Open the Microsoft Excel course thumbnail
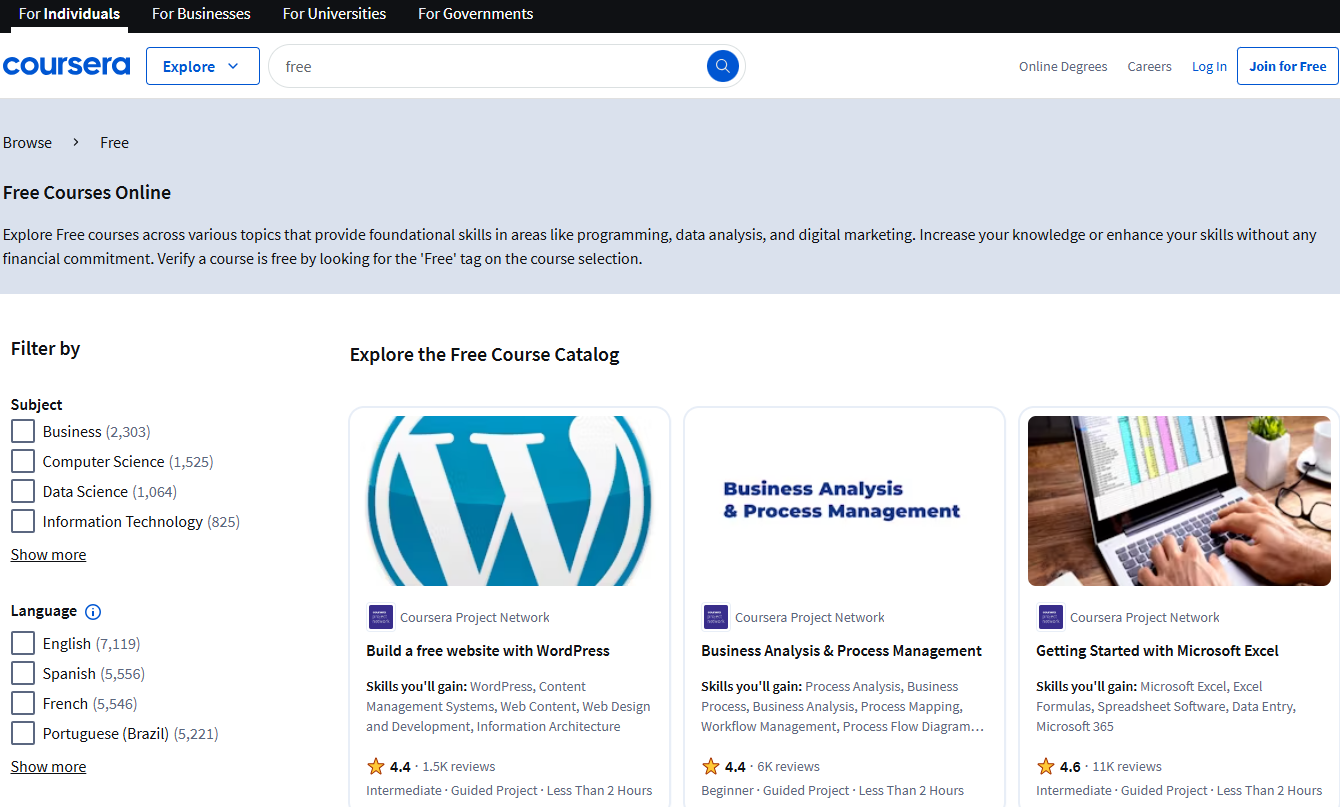The width and height of the screenshot is (1340, 807). (x=1179, y=501)
